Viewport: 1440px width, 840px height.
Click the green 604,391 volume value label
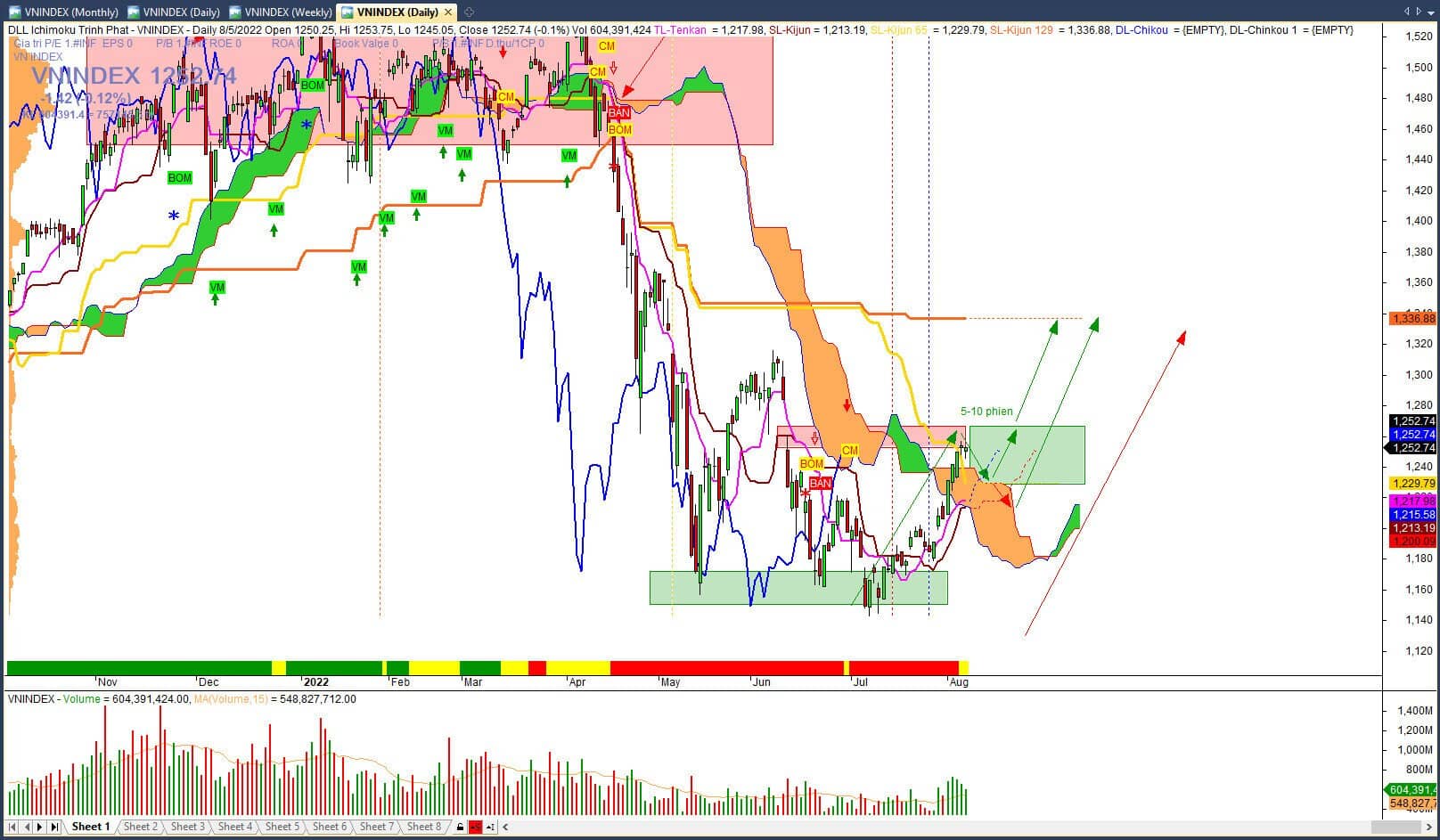[1411, 790]
